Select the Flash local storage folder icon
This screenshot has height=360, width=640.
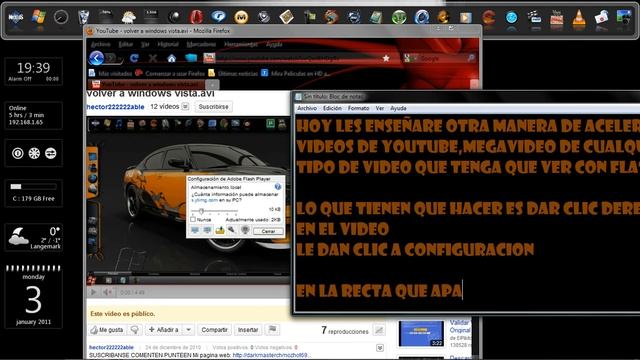point(220,231)
